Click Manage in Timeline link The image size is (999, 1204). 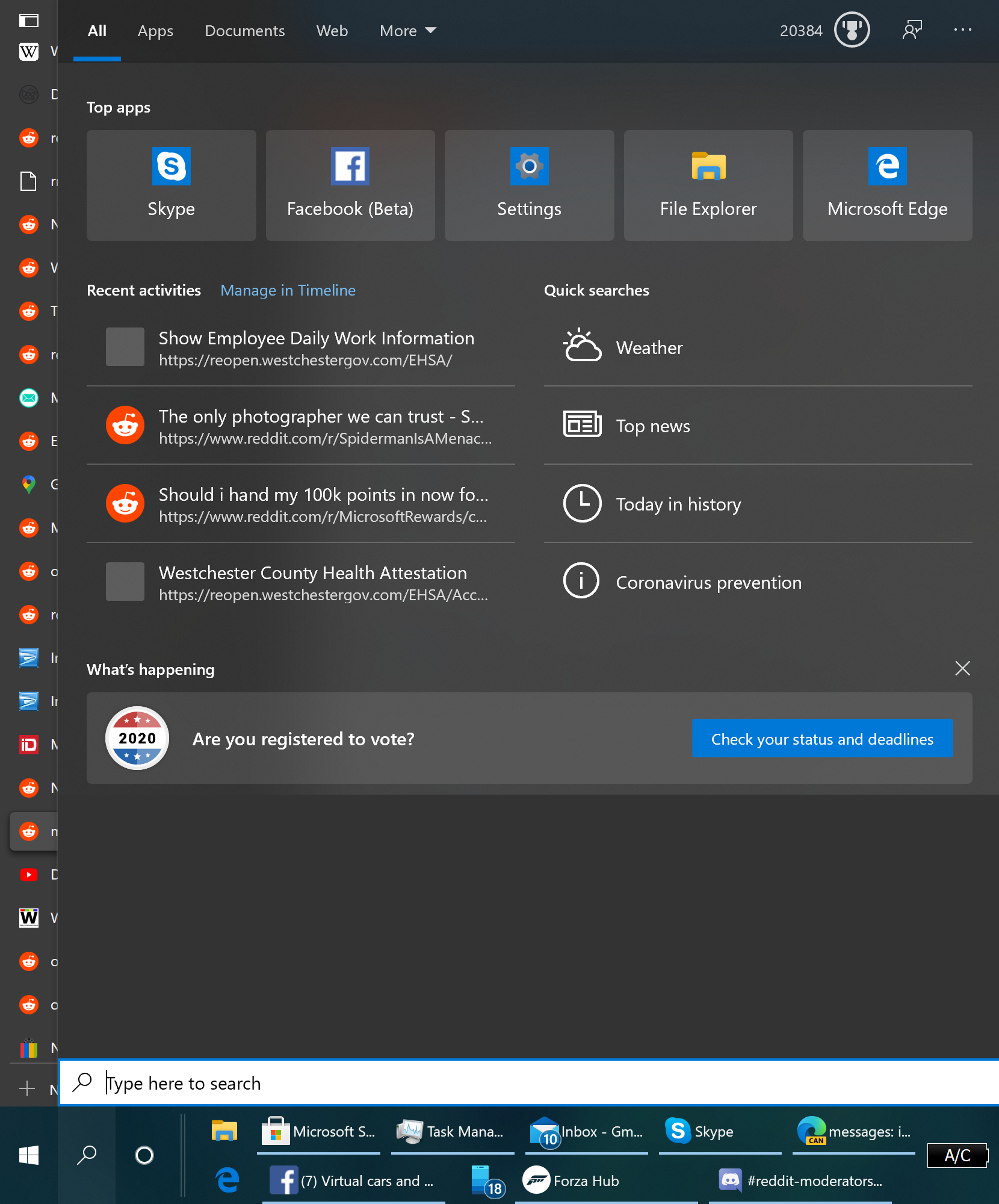click(288, 290)
